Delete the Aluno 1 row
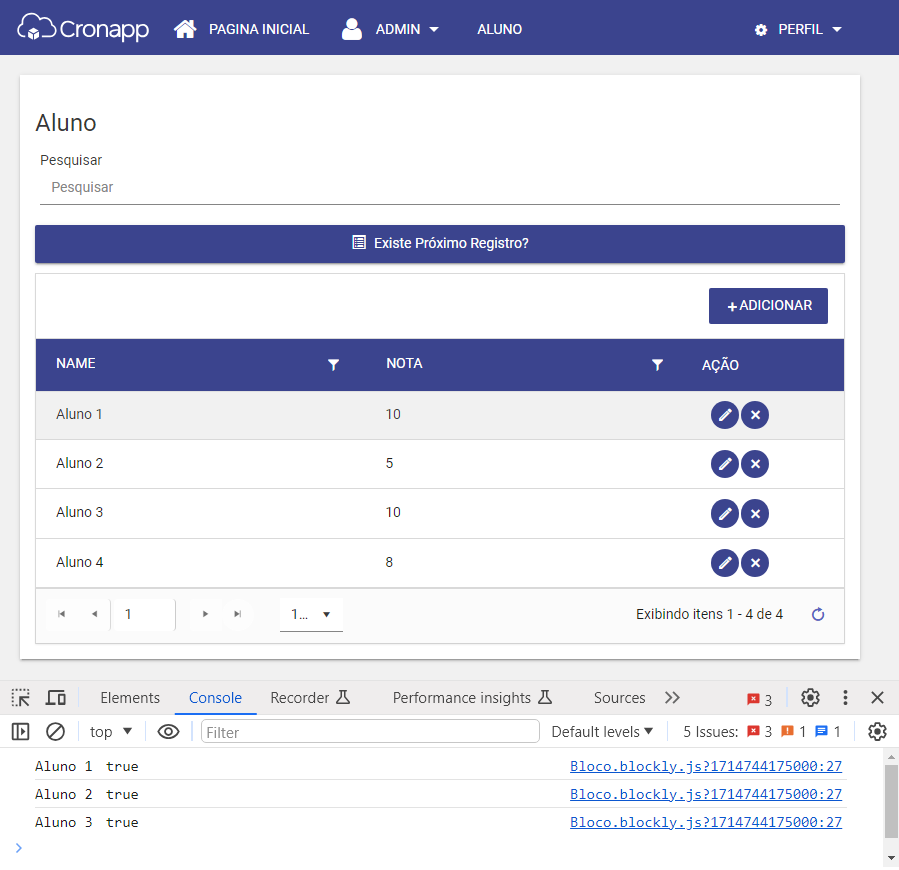This screenshot has width=899, height=870. pyautogui.click(x=755, y=415)
